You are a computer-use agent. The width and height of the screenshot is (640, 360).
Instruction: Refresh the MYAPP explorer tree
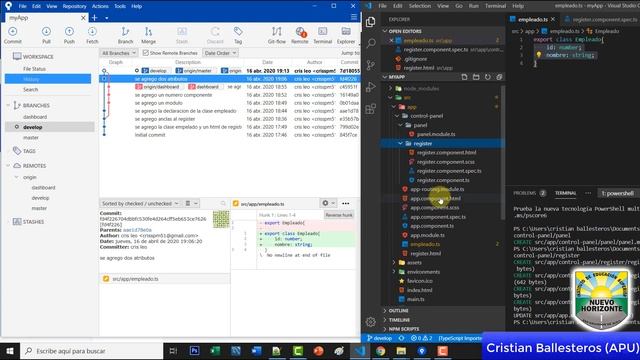[488, 77]
